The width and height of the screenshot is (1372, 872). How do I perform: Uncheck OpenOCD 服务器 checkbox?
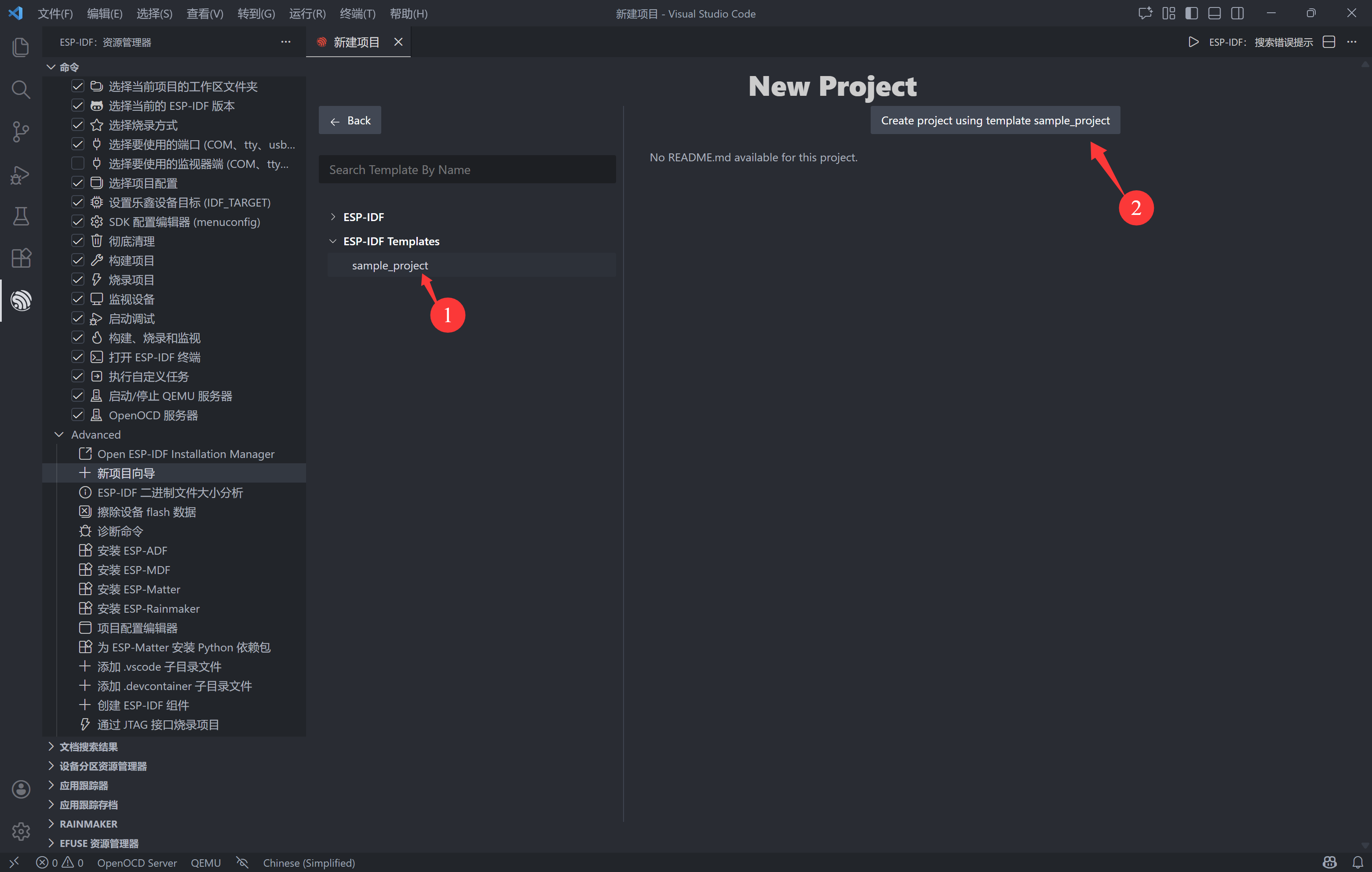(77, 415)
